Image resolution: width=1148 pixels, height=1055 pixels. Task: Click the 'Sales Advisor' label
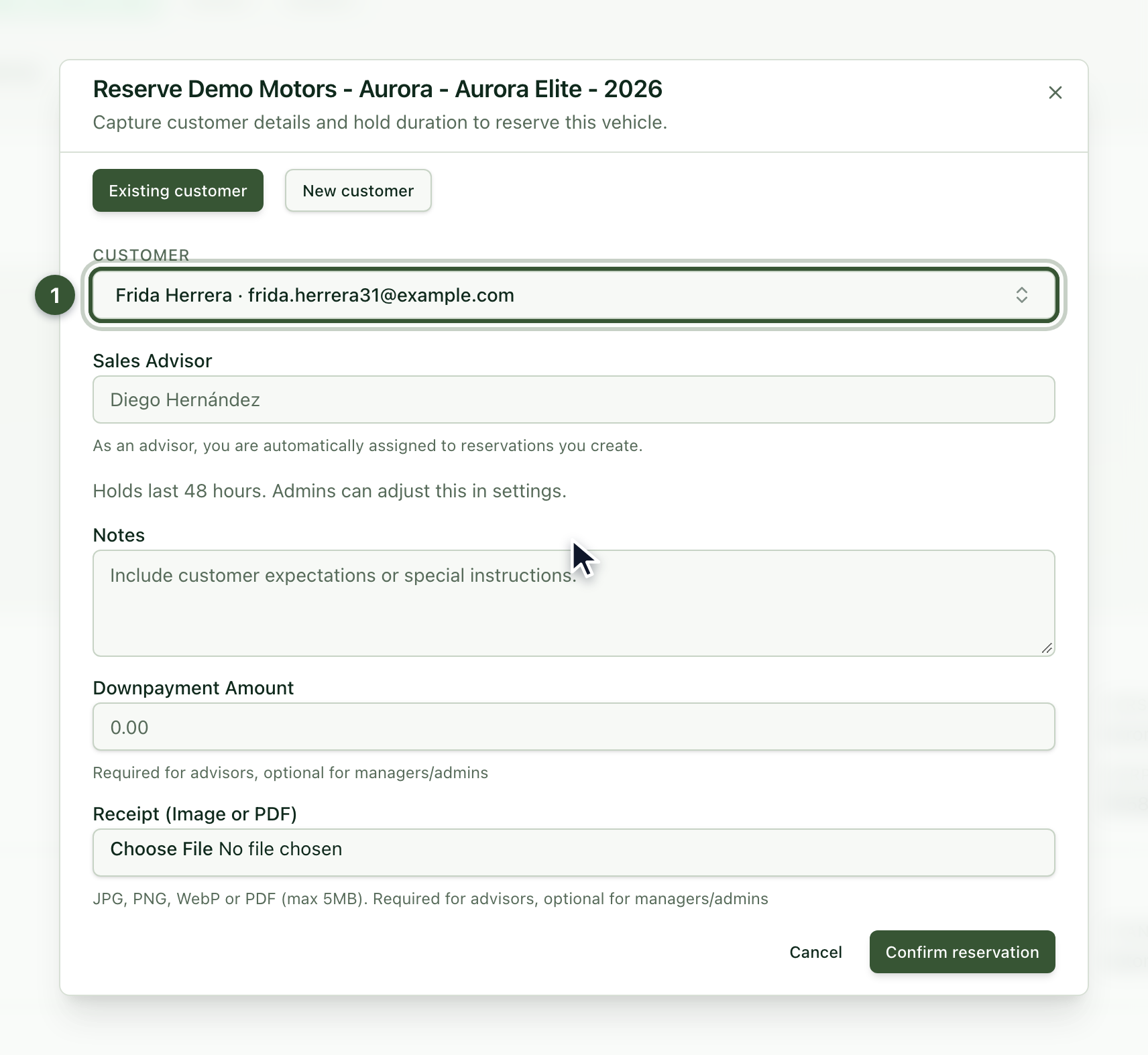click(x=152, y=361)
